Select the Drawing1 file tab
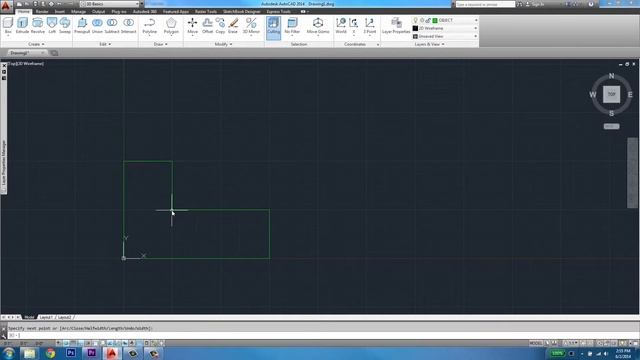640x360 pixels. click(x=25, y=53)
